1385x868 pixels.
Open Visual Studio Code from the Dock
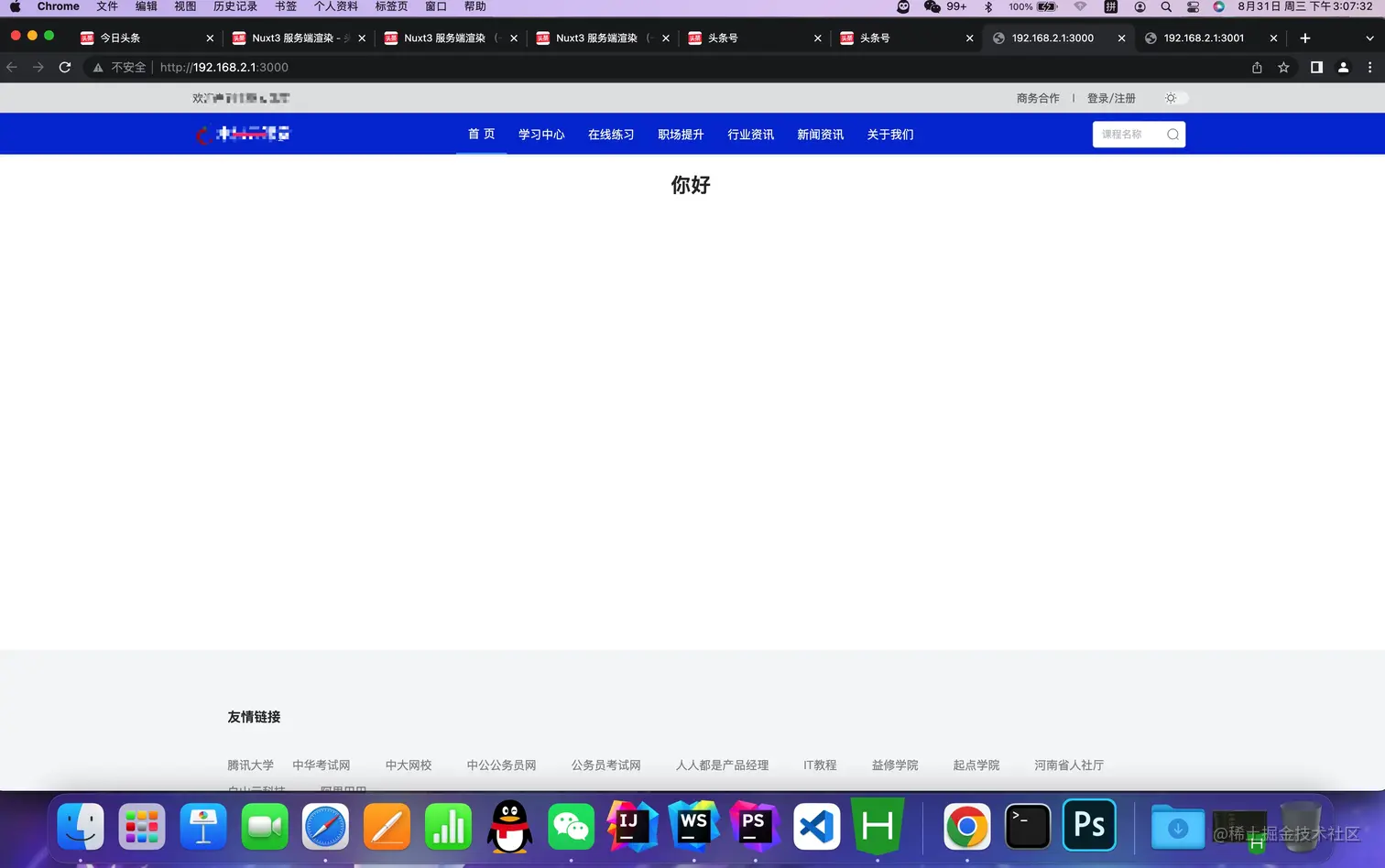(815, 827)
